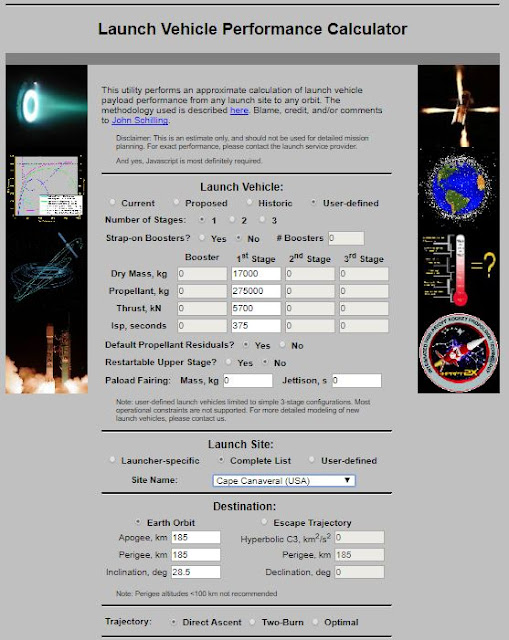Set number of stages to 3
This screenshot has height=640, width=509.
tap(262, 220)
